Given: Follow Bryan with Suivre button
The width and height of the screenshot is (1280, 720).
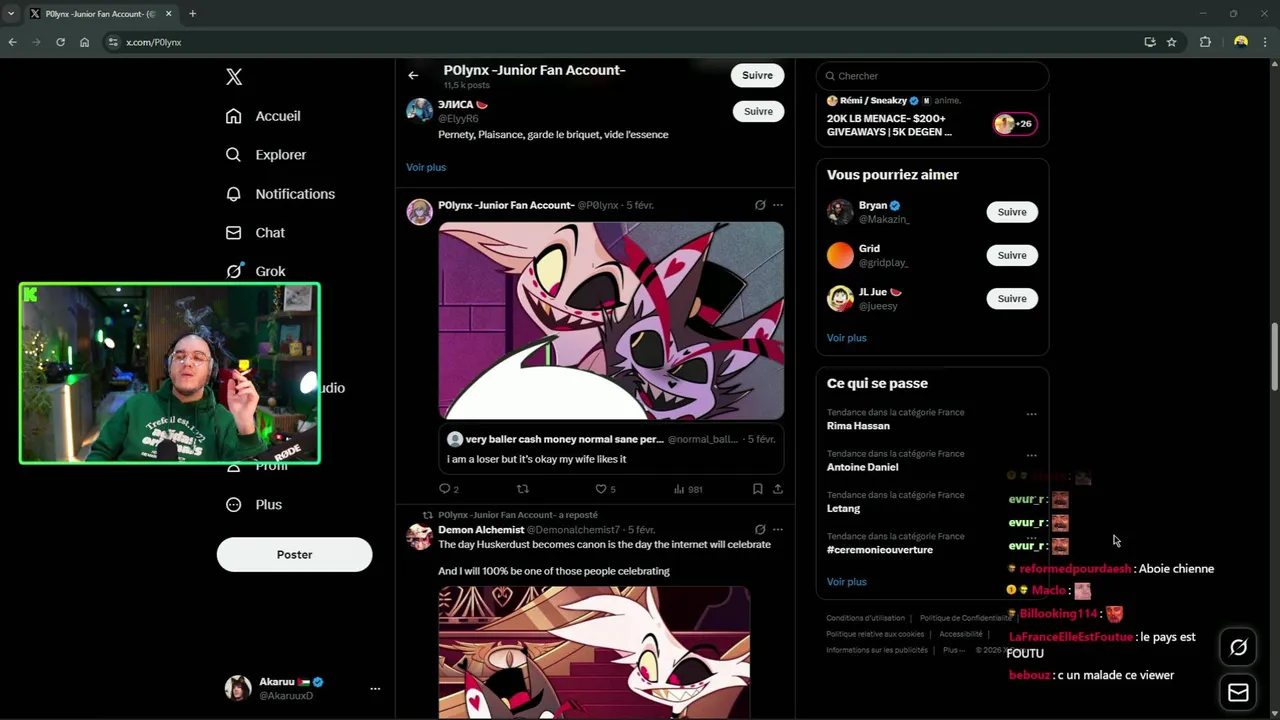Looking at the screenshot, I should pyautogui.click(x=1012, y=212).
